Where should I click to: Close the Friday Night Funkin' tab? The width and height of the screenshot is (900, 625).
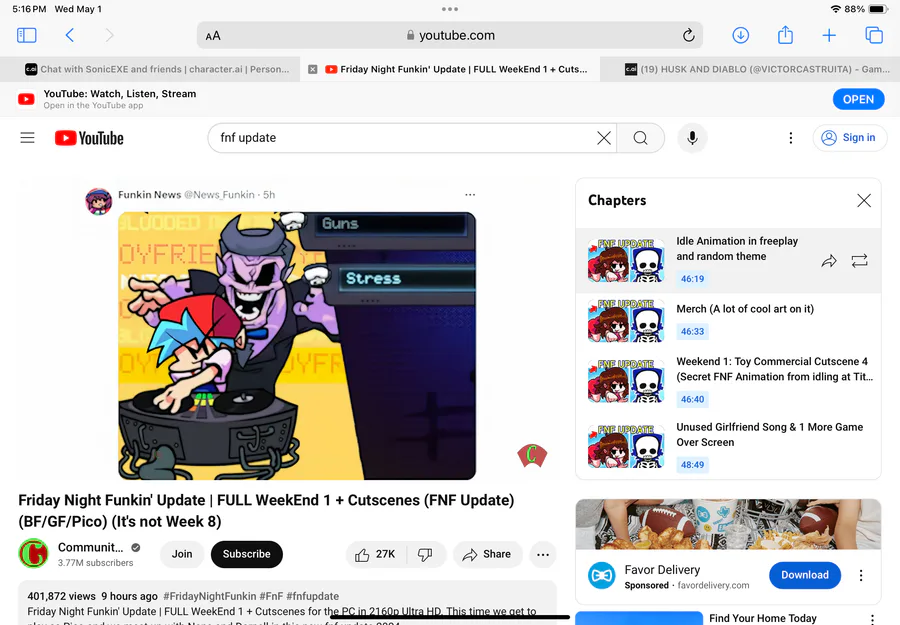tap(313, 69)
